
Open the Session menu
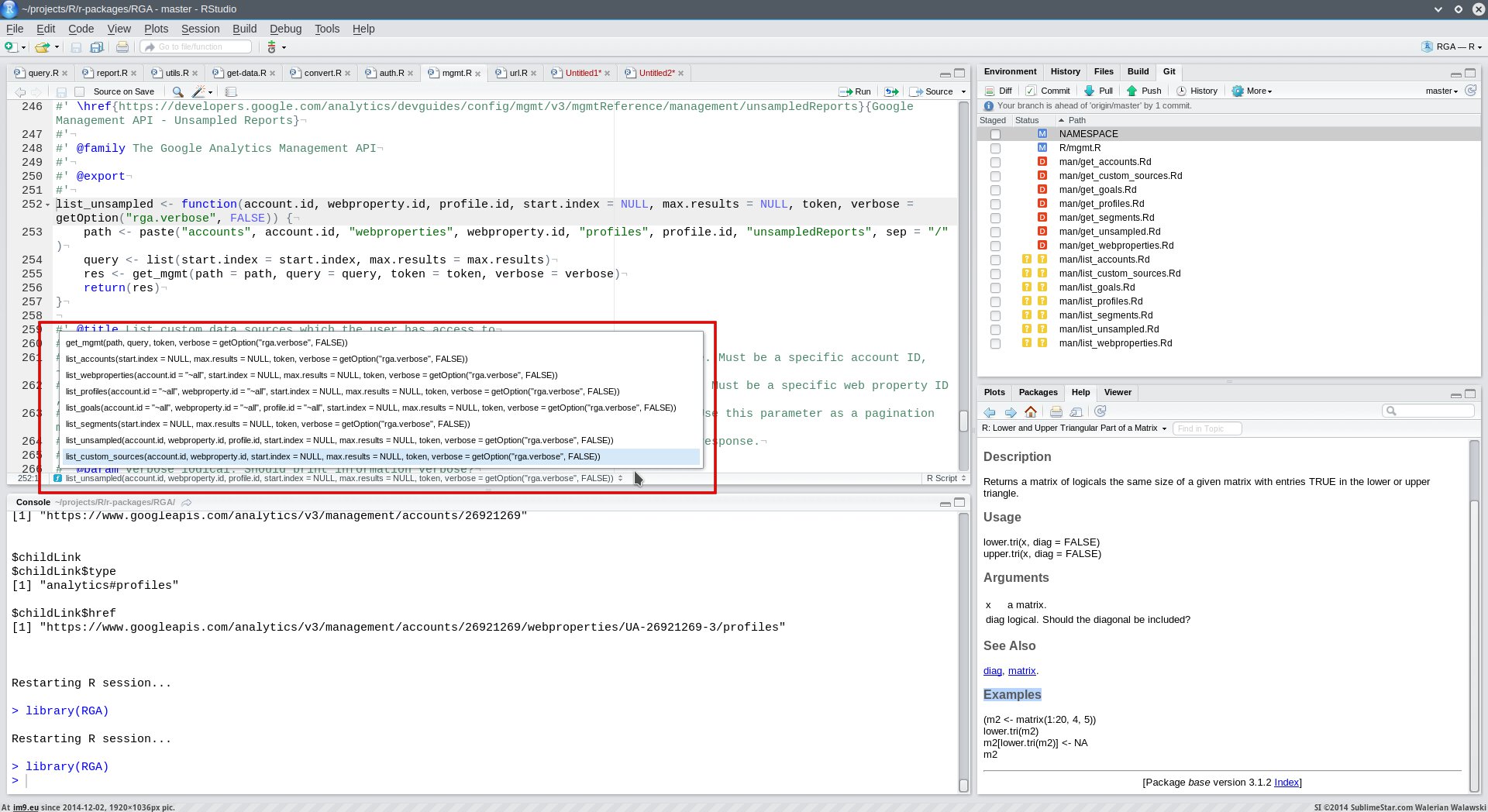click(x=200, y=29)
